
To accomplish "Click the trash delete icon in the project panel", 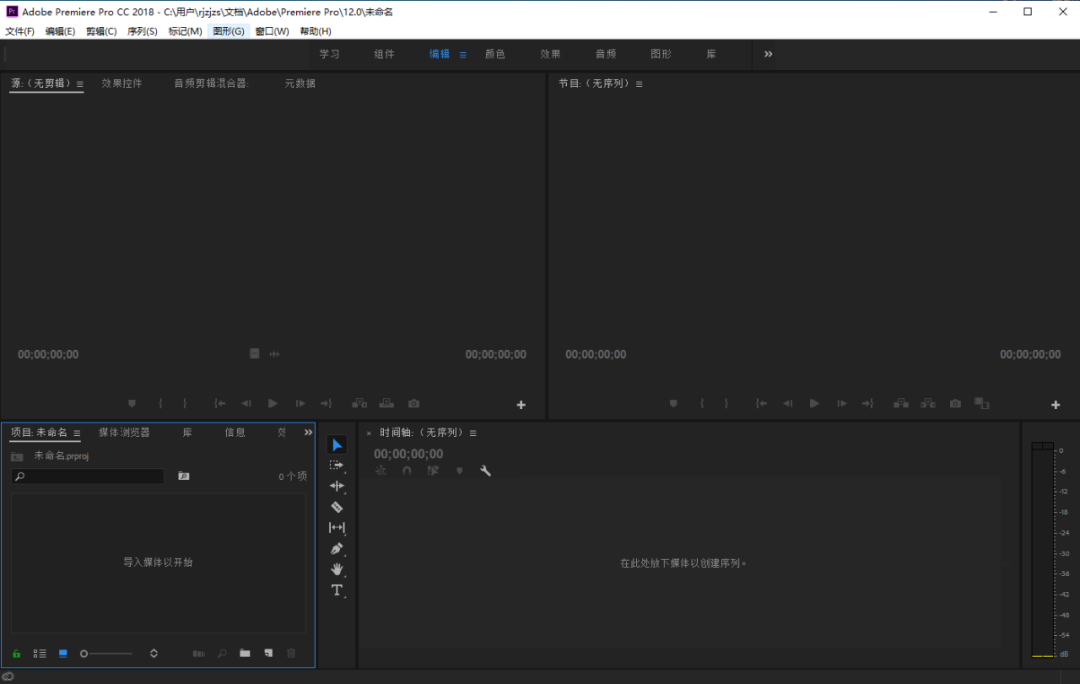I will 291,653.
